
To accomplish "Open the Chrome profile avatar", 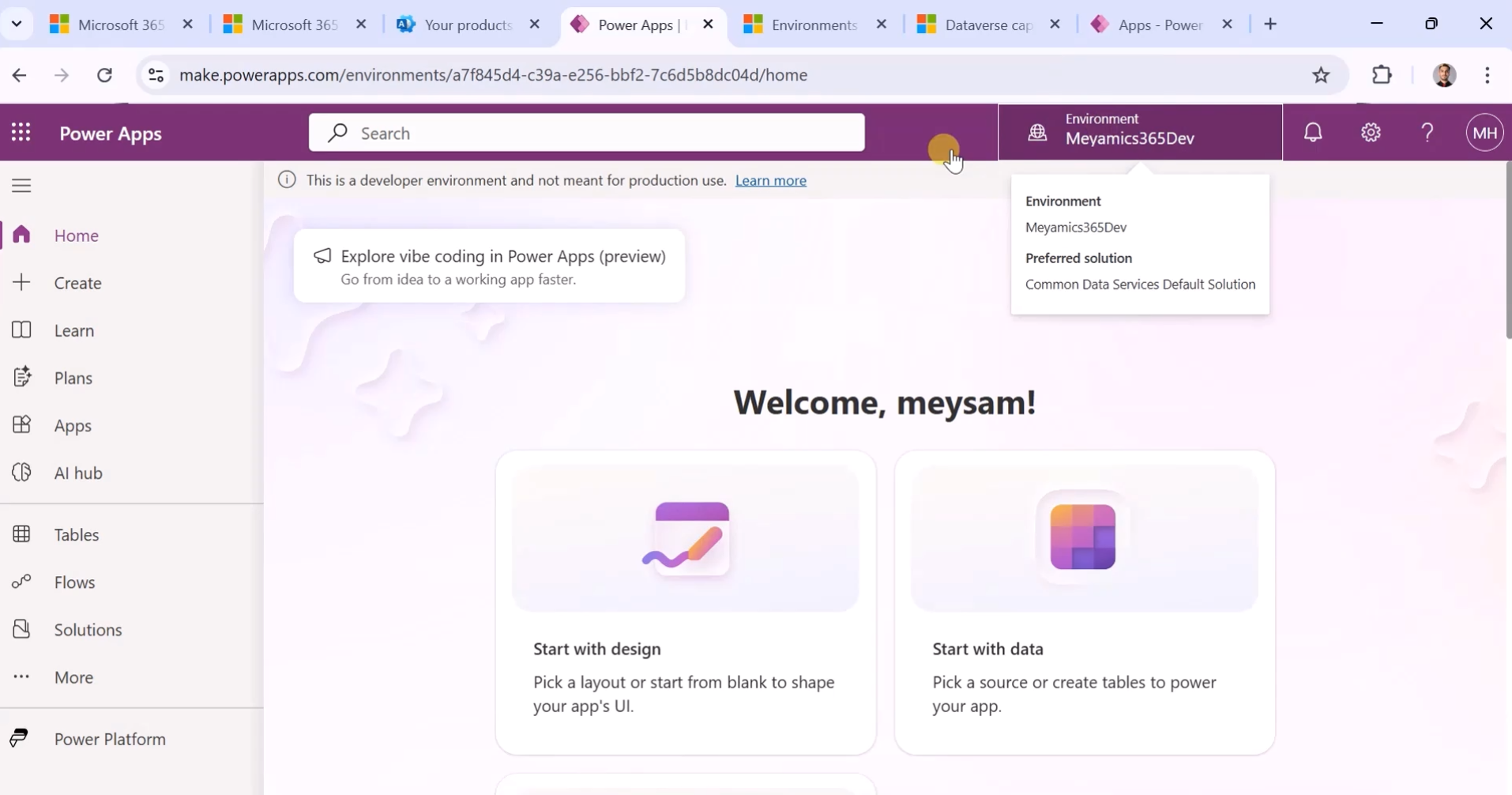I will tap(1444, 75).
